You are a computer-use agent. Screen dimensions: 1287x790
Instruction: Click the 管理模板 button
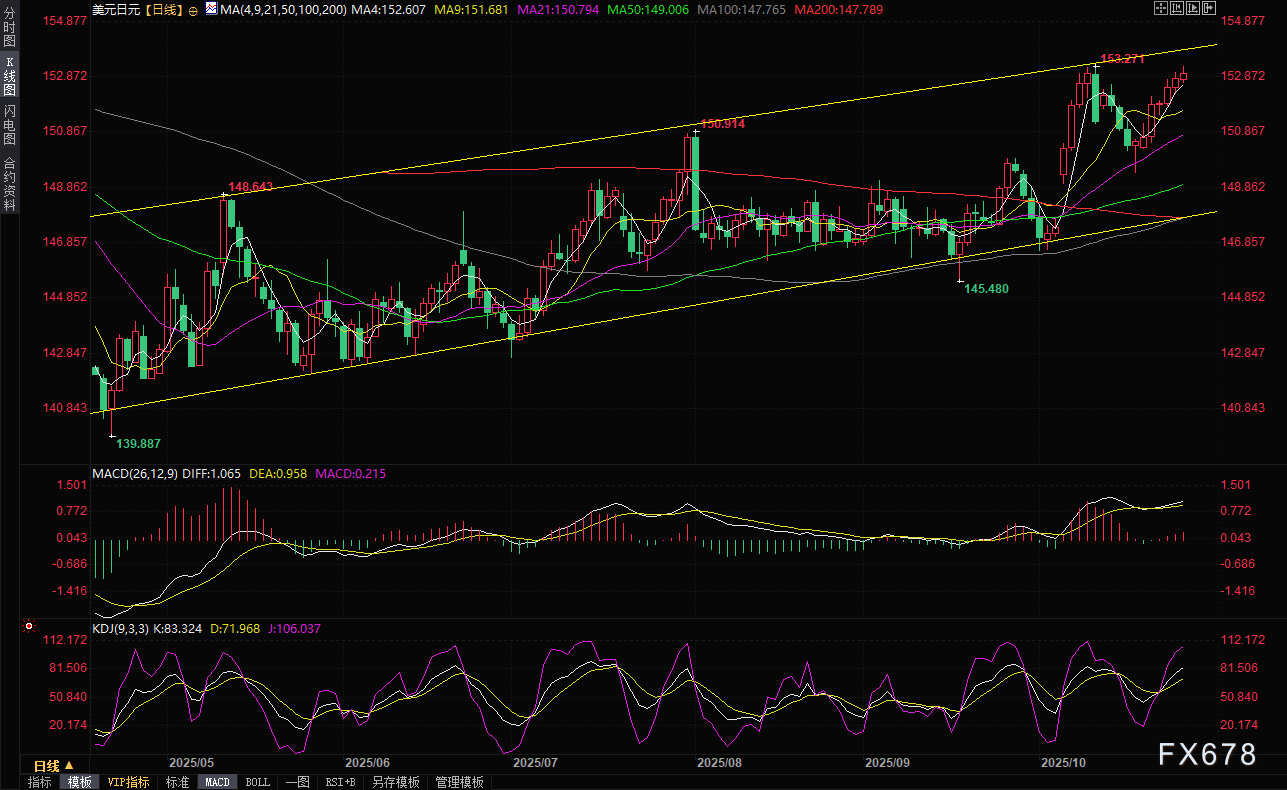(459, 782)
